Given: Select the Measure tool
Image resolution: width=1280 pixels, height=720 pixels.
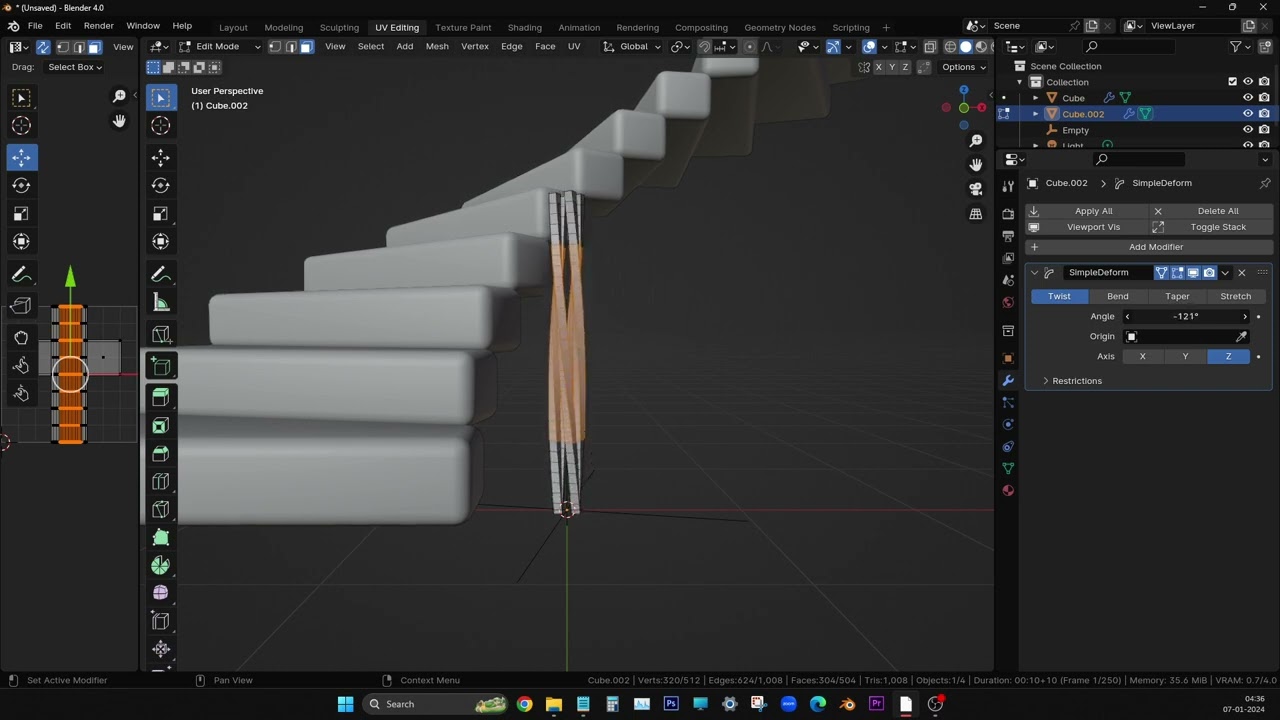Looking at the screenshot, I should (161, 302).
